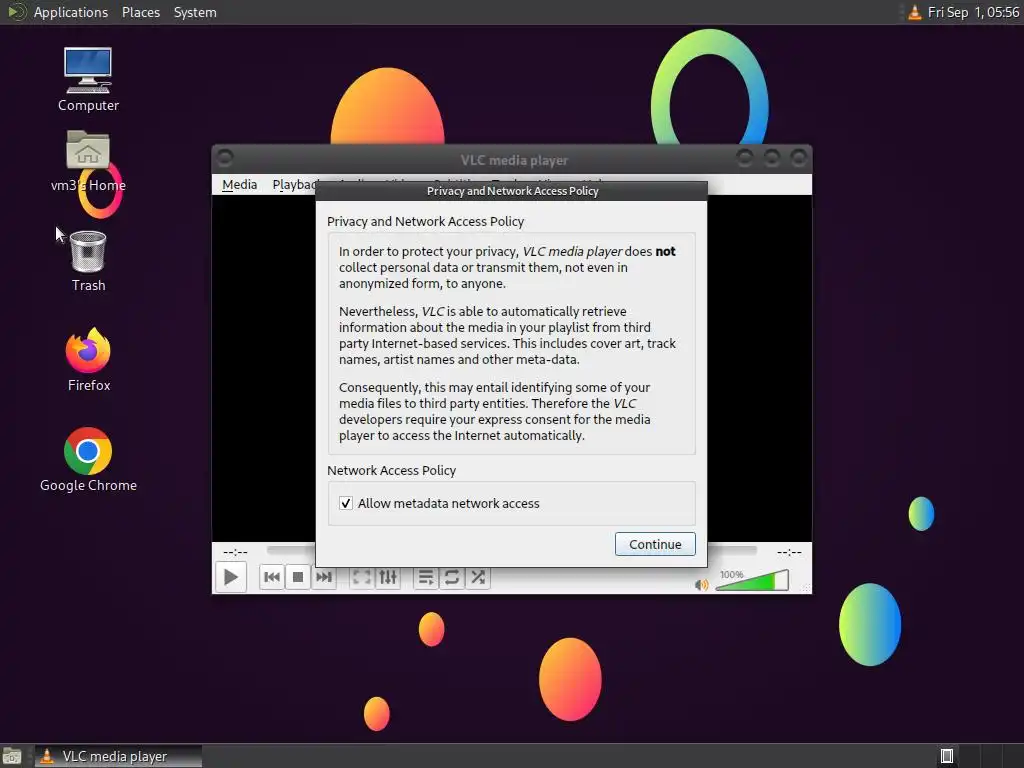Click the Previous media button in VLC
The height and width of the screenshot is (768, 1024).
(272, 577)
